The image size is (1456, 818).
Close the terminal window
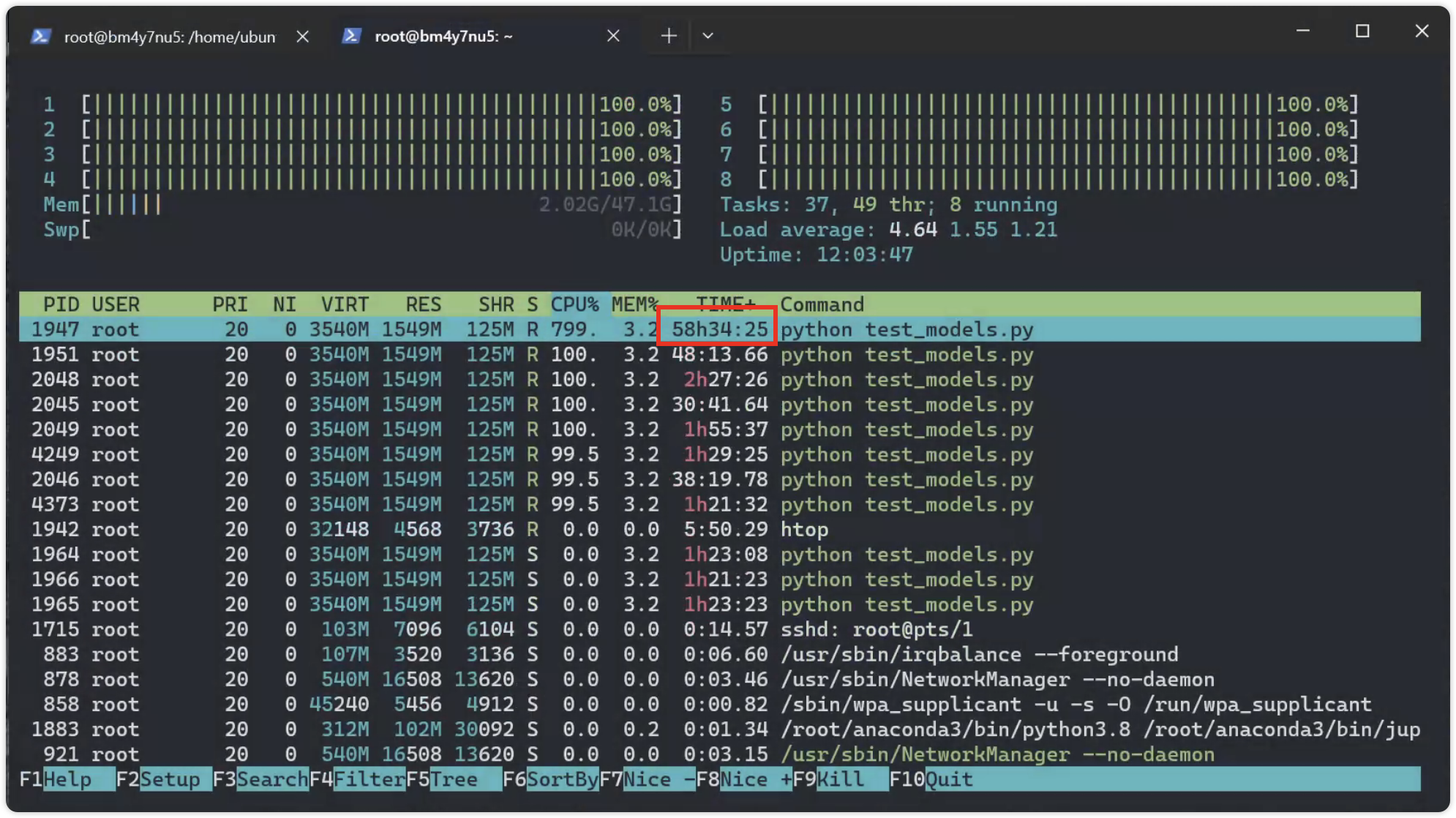(1422, 31)
